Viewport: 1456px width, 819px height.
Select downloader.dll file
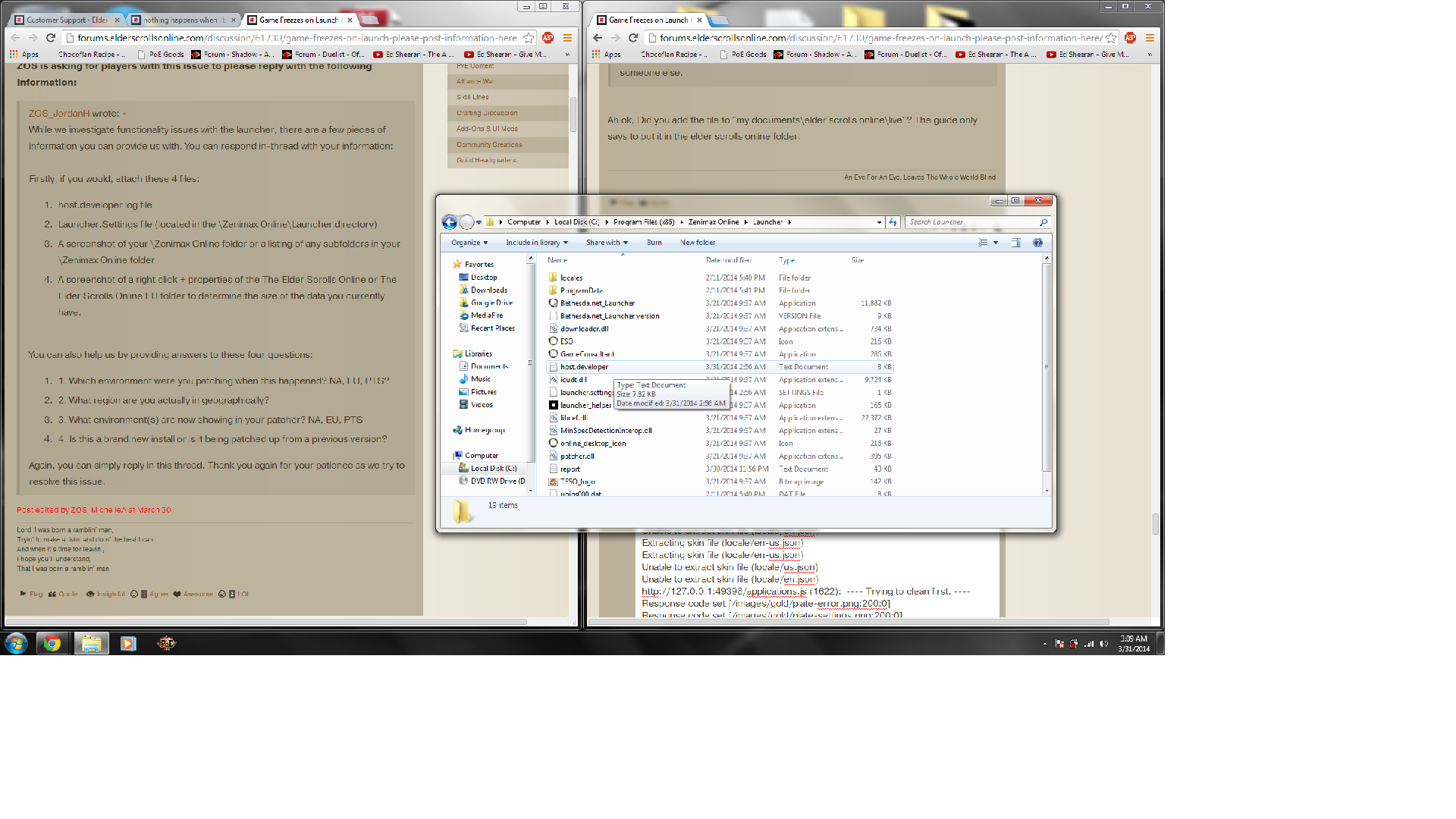[x=584, y=329]
